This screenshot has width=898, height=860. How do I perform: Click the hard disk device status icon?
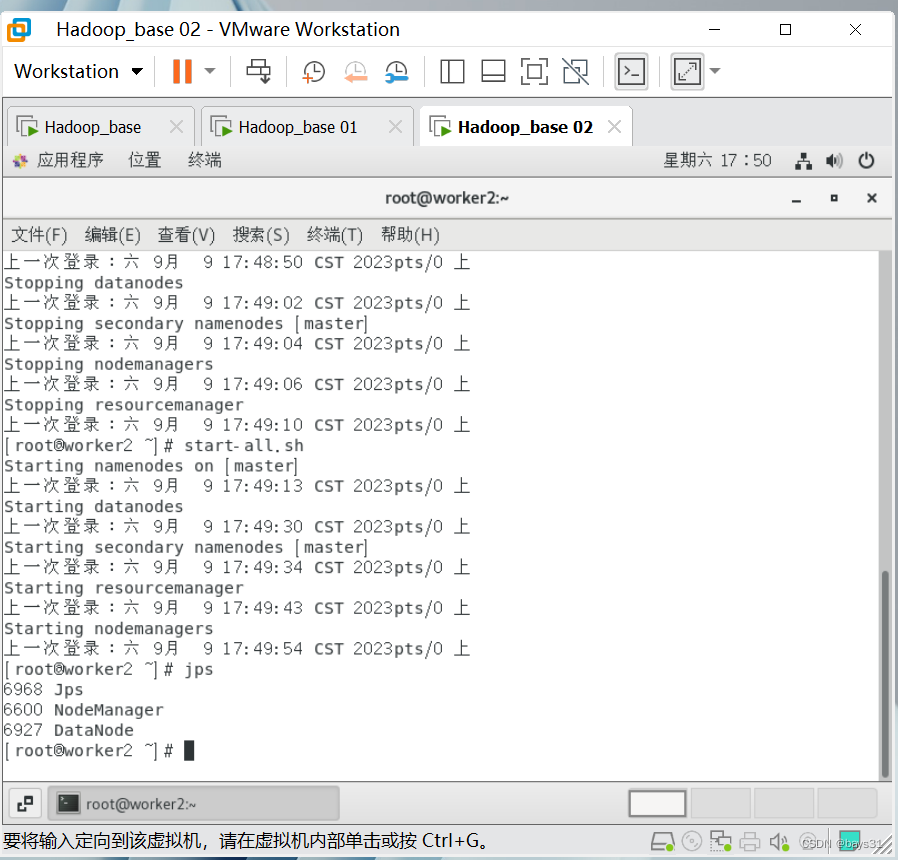click(663, 842)
